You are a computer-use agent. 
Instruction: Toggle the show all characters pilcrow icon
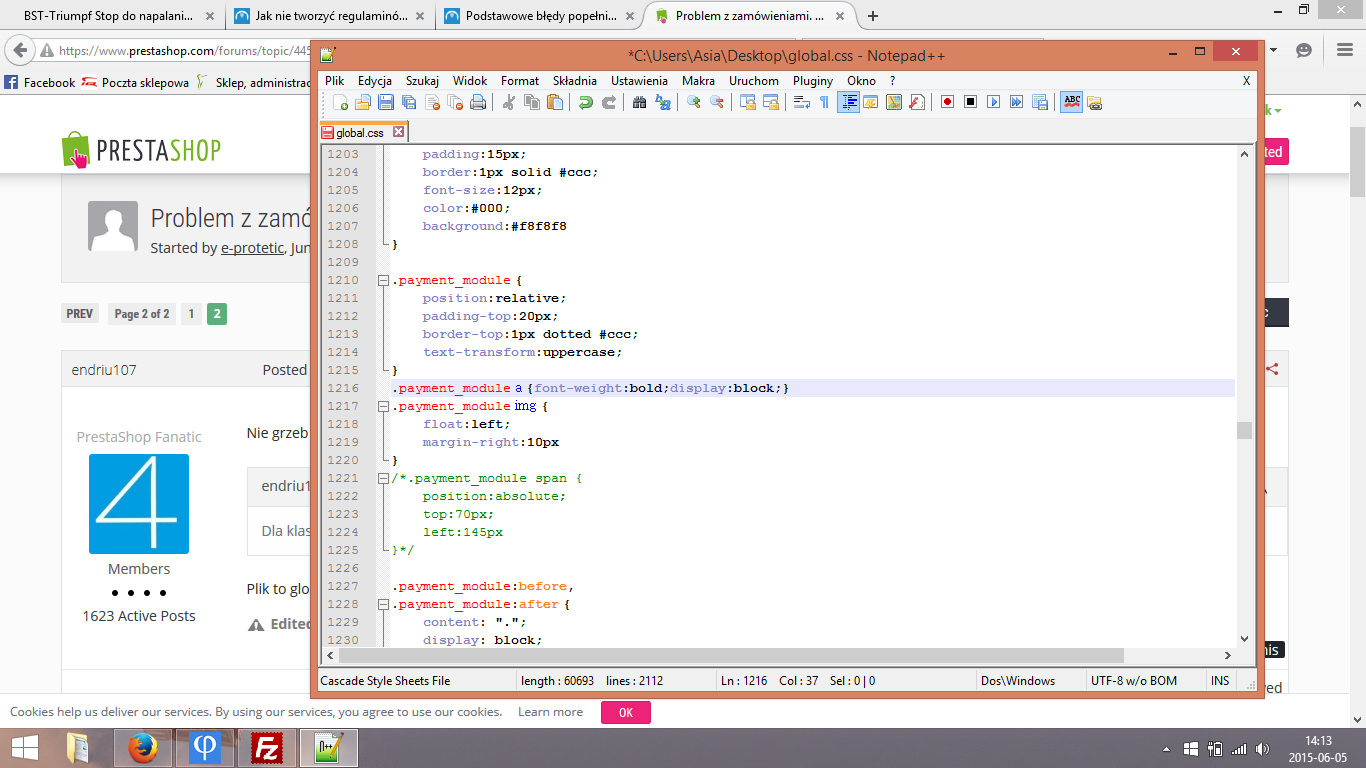tap(824, 102)
